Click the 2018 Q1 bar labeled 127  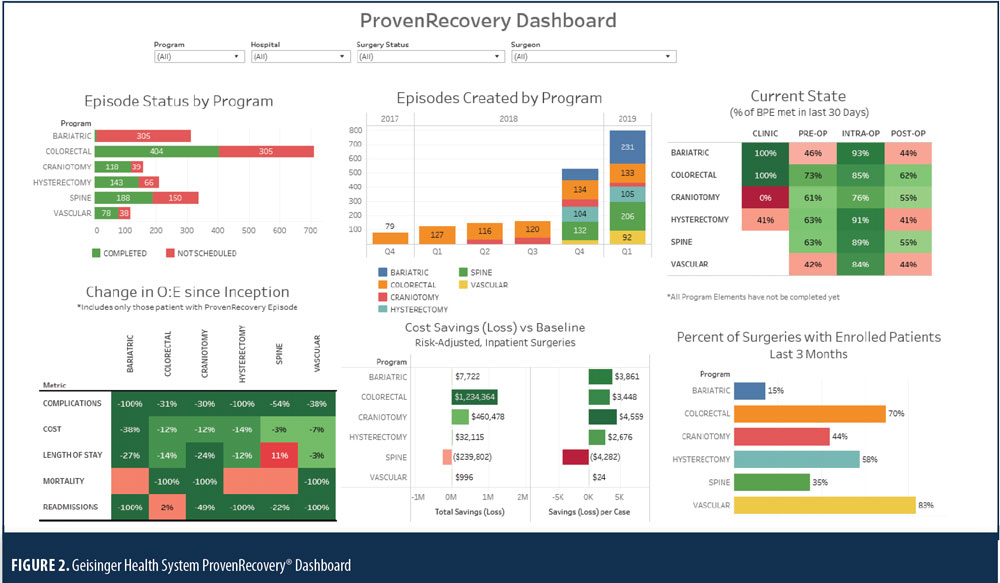[x=437, y=235]
